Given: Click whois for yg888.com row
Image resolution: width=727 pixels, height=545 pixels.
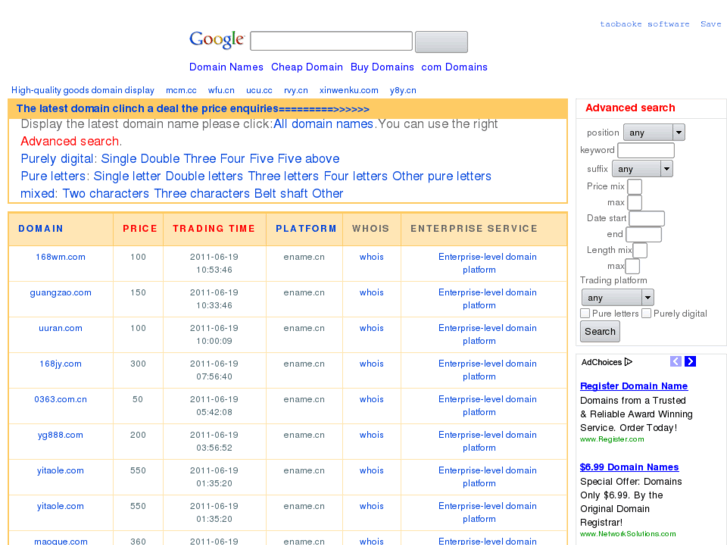Looking at the screenshot, I should 371,435.
